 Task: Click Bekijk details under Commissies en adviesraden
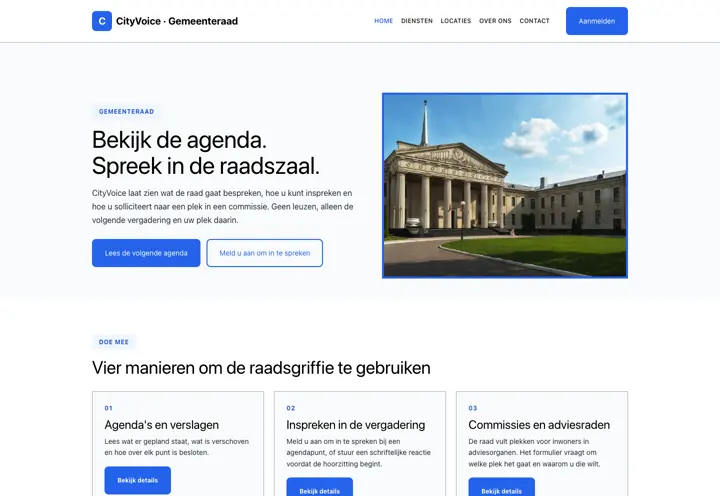[501, 487]
